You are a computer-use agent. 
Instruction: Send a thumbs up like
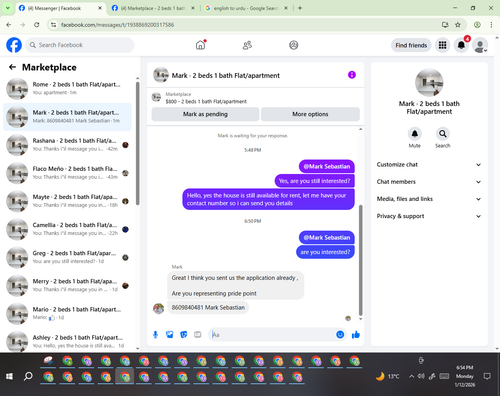point(356,334)
